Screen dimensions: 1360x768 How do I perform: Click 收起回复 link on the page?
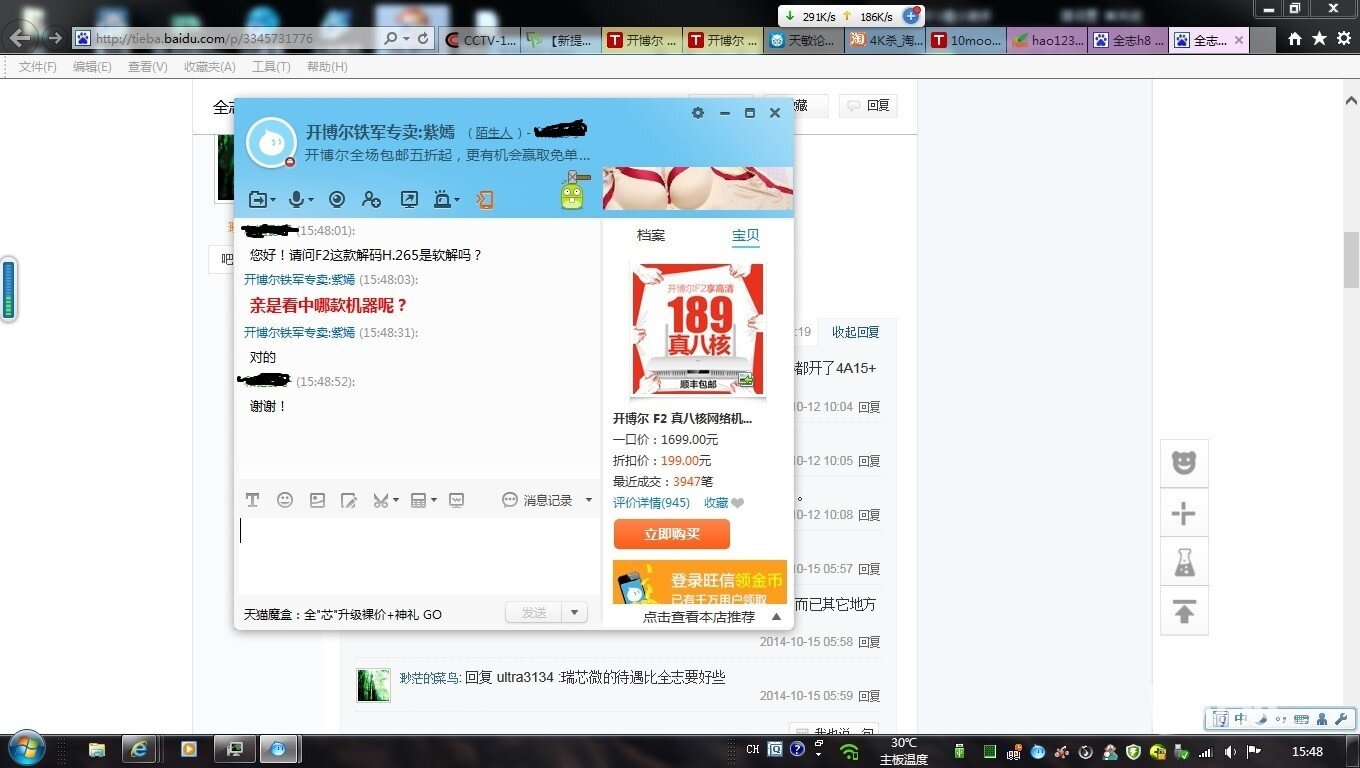[x=855, y=332]
